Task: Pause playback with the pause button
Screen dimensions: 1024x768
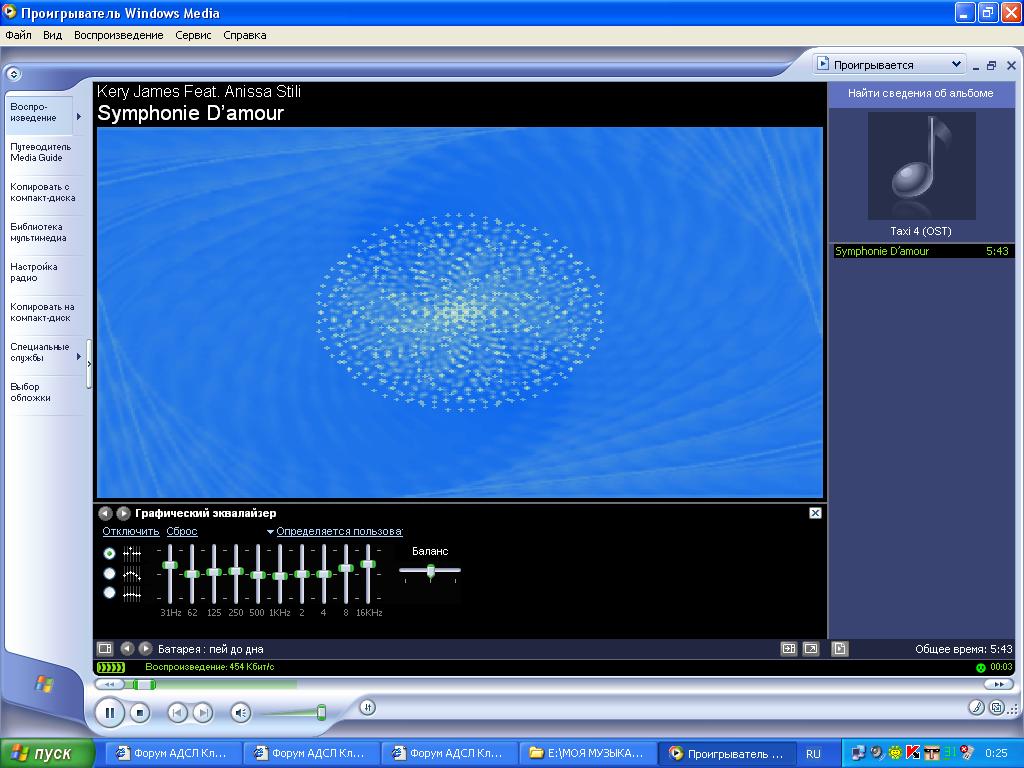Action: pyautogui.click(x=109, y=713)
